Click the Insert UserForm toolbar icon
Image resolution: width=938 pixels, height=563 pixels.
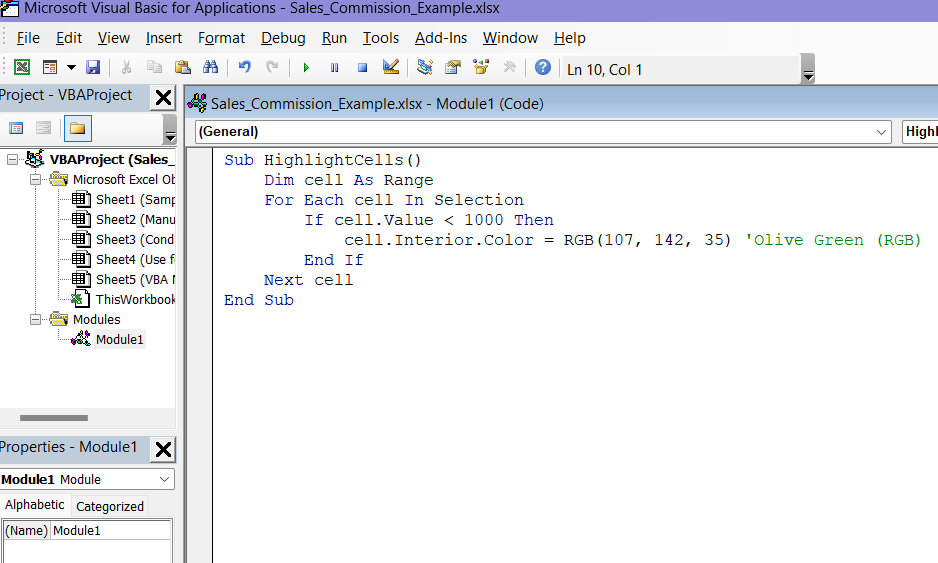click(50, 67)
